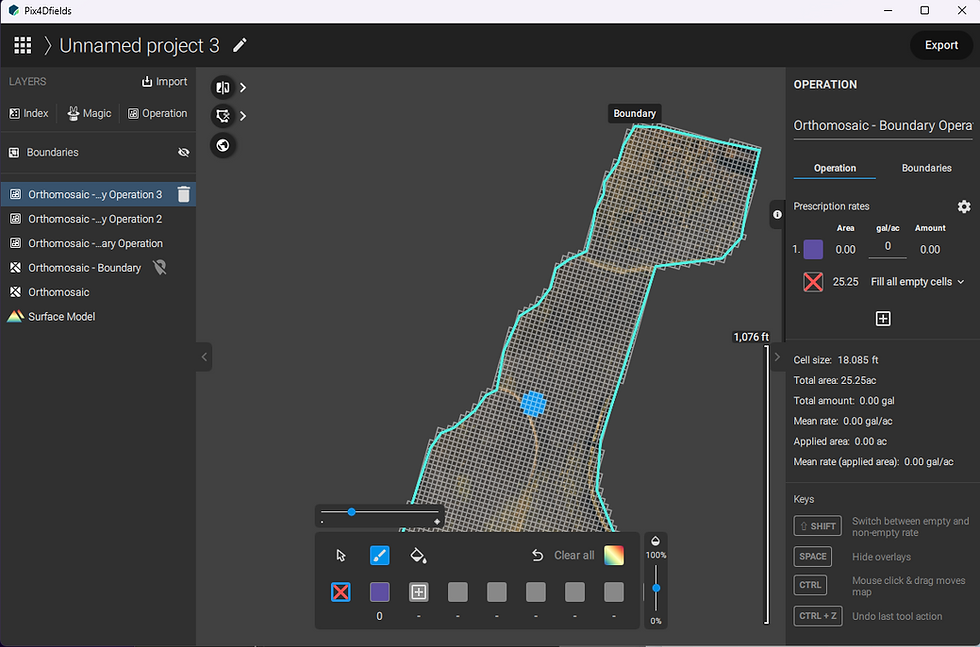Screen dimensions: 980x647
Task: Add a rate slot in bottom toolbar
Action: pos(418,592)
